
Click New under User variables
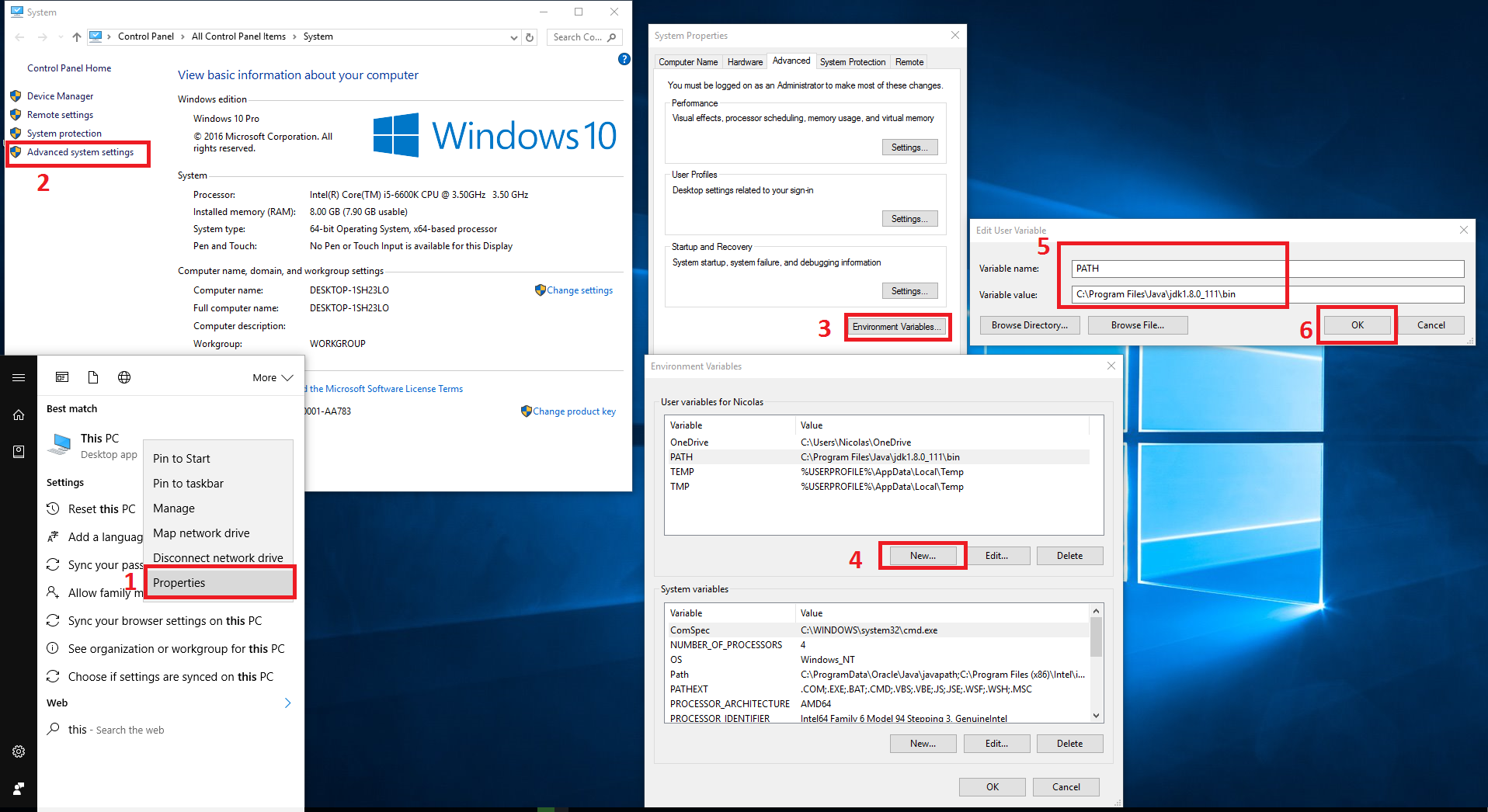923,556
